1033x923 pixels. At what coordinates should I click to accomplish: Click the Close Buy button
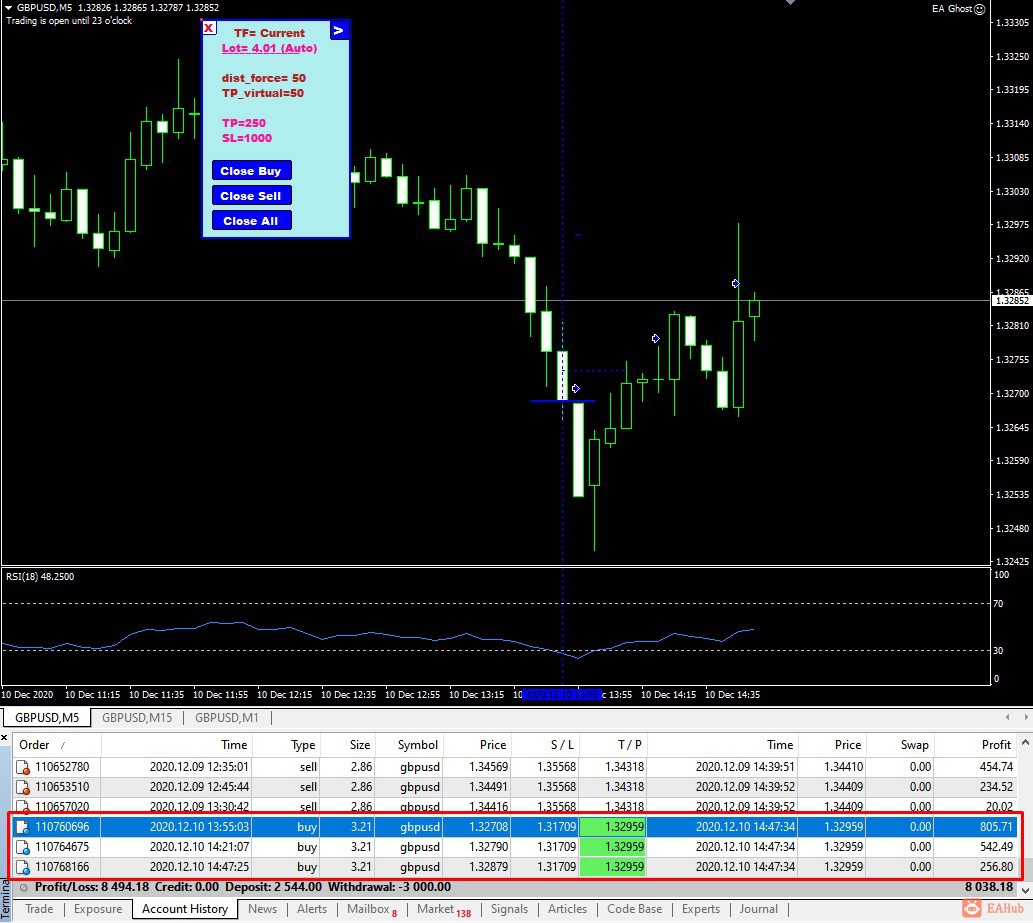(251, 171)
